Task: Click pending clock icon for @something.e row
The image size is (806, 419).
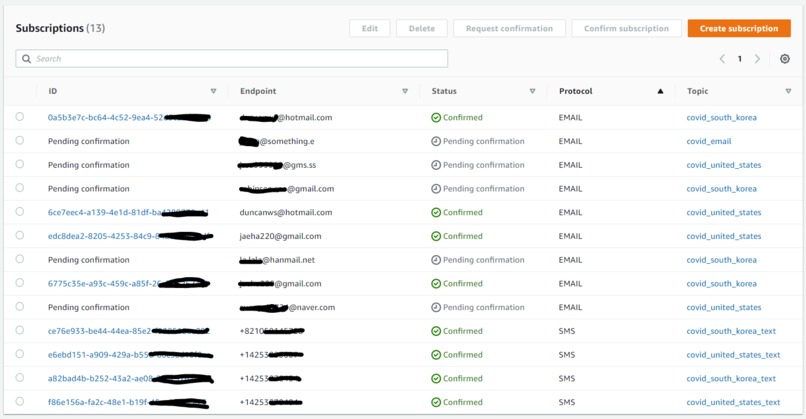Action: point(436,141)
